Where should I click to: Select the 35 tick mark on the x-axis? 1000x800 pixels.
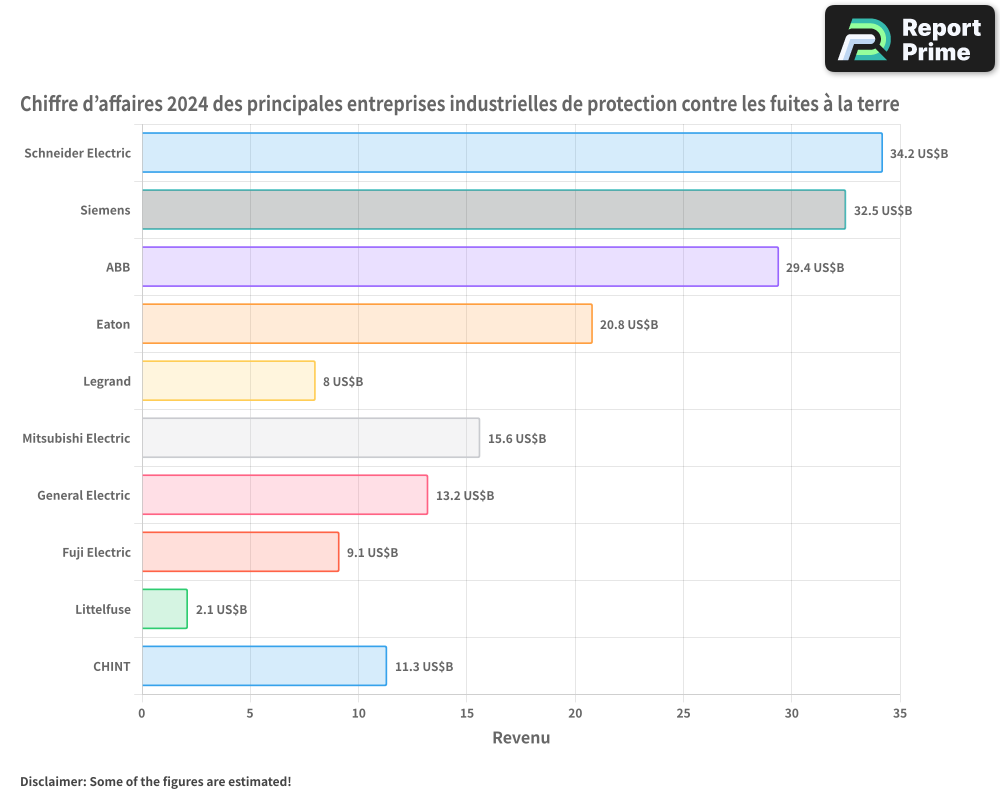click(x=899, y=712)
